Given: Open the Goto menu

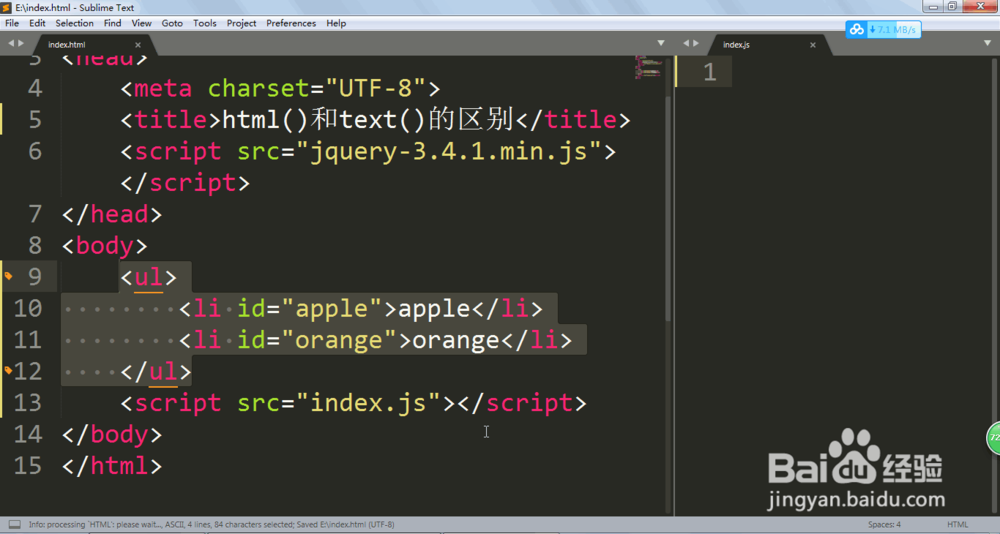Looking at the screenshot, I should pos(172,23).
